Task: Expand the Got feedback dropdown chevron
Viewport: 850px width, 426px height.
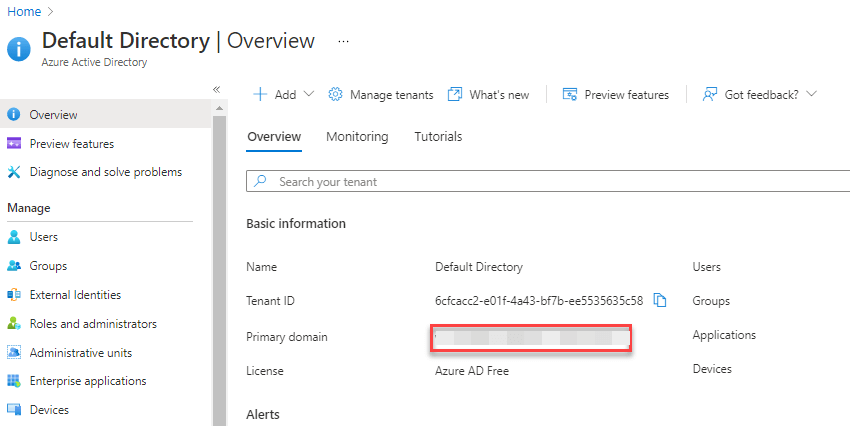Action: pos(811,94)
